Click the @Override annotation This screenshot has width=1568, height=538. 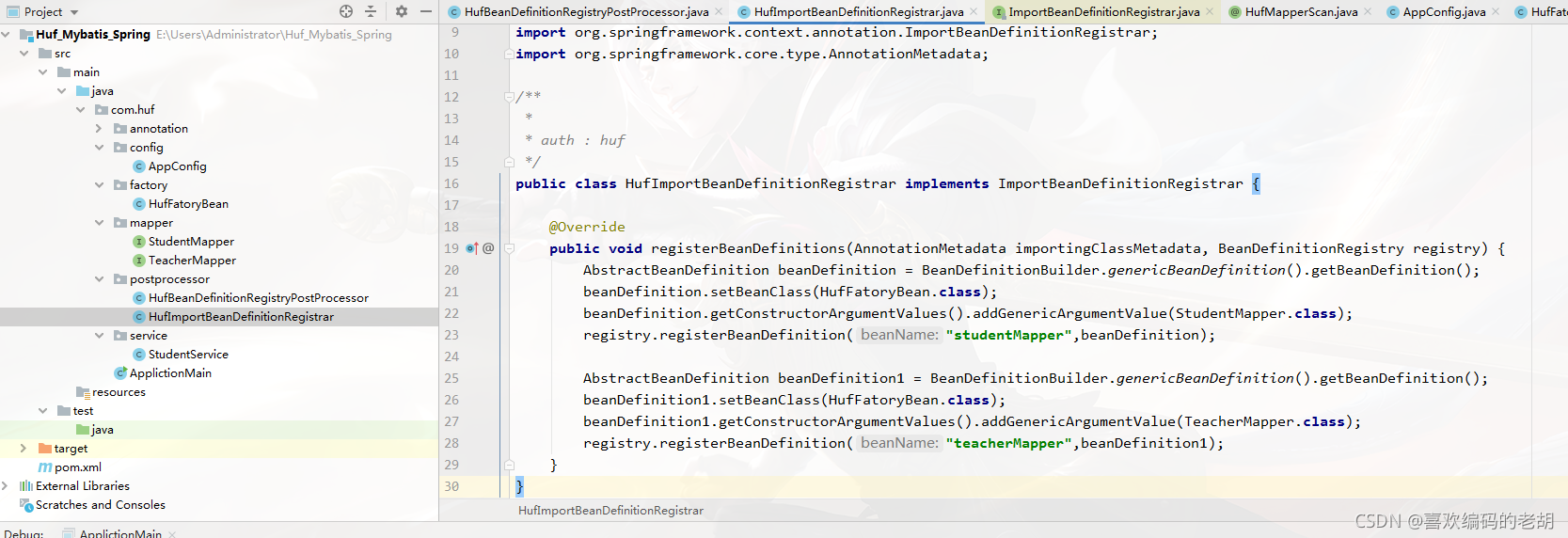point(587,227)
